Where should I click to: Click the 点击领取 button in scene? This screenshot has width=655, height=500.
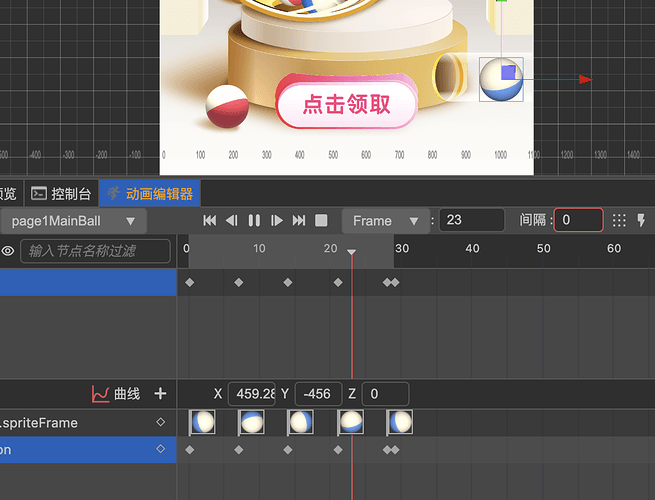[x=347, y=103]
